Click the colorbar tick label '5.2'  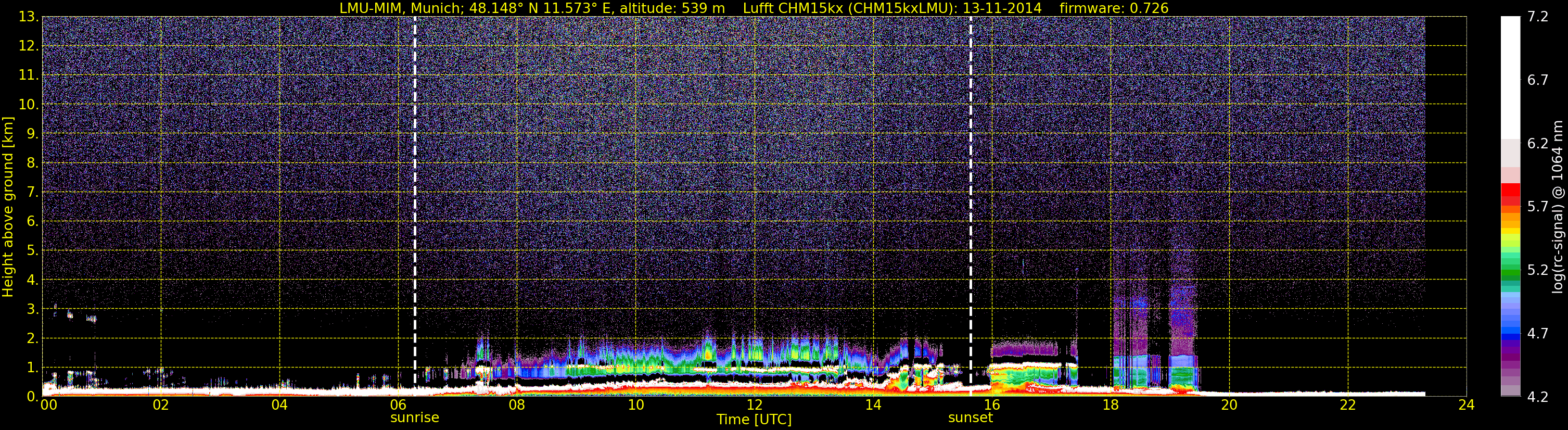tap(1538, 270)
